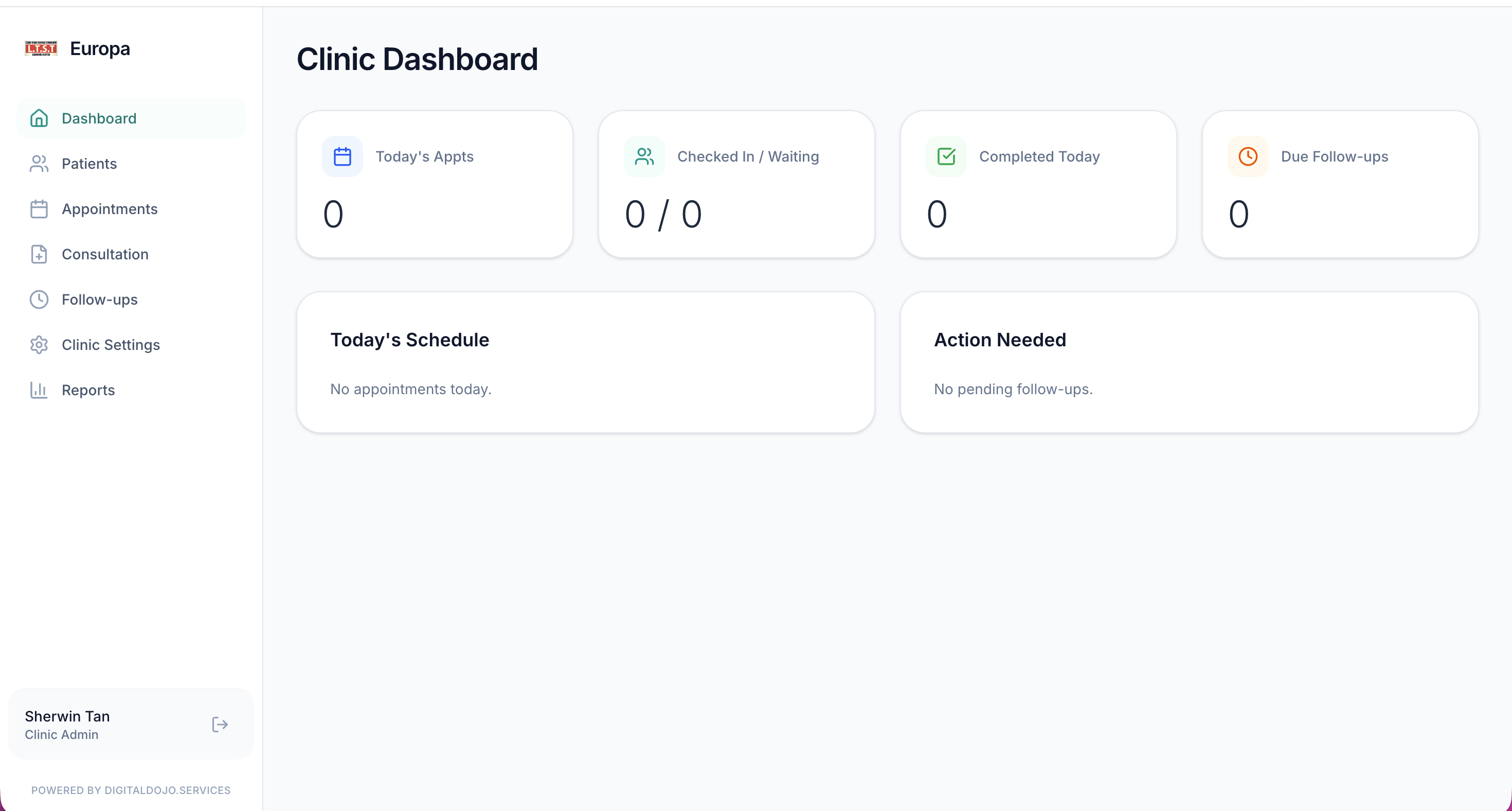
Task: Click the Europa clinic logo image
Action: click(41, 48)
